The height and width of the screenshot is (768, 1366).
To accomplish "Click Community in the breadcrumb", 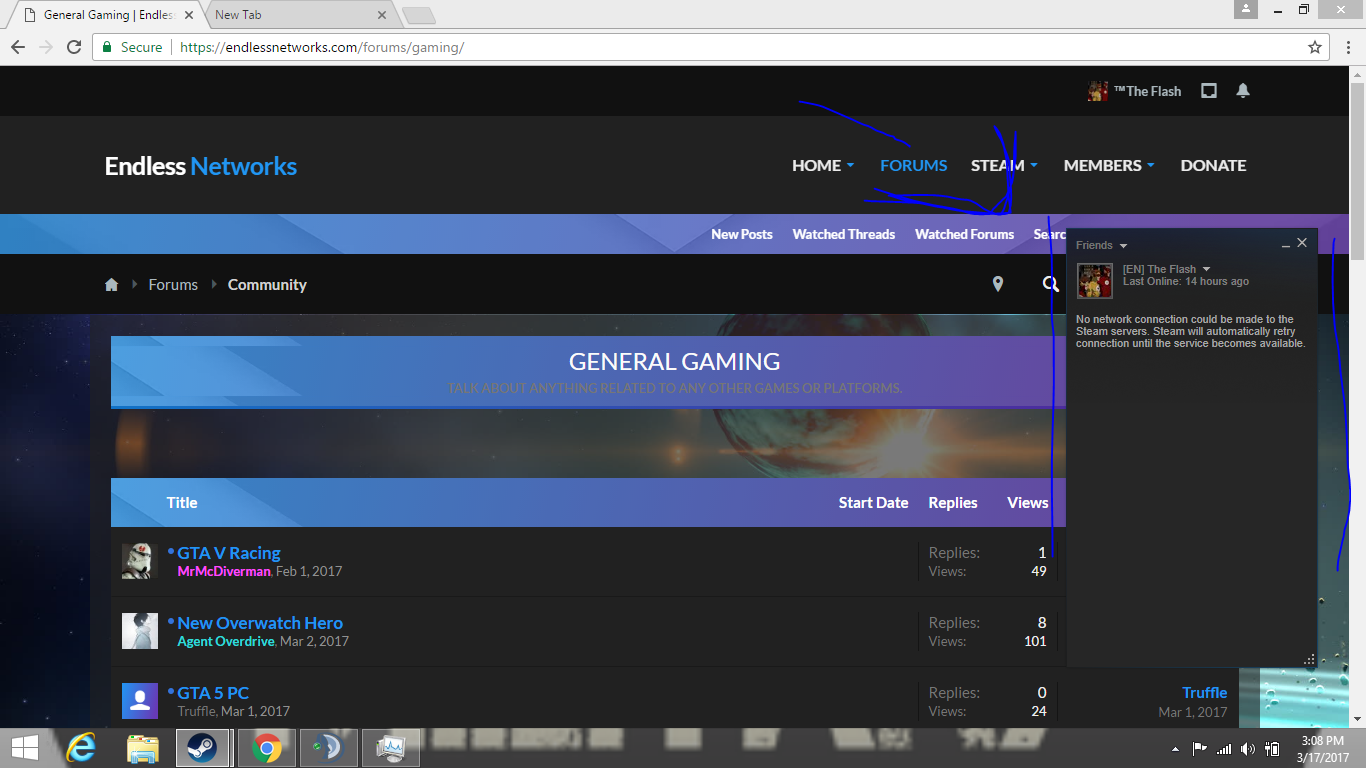I will coord(267,285).
